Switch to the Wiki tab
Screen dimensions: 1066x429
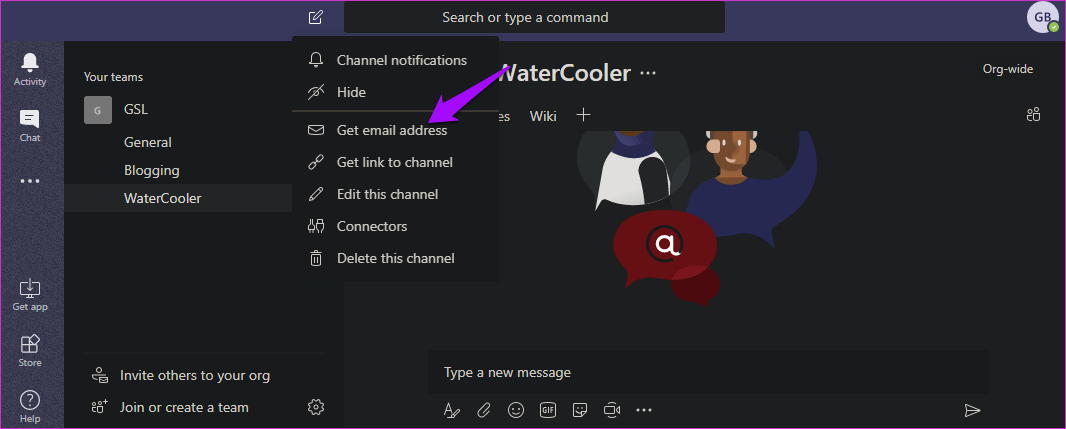pos(543,116)
